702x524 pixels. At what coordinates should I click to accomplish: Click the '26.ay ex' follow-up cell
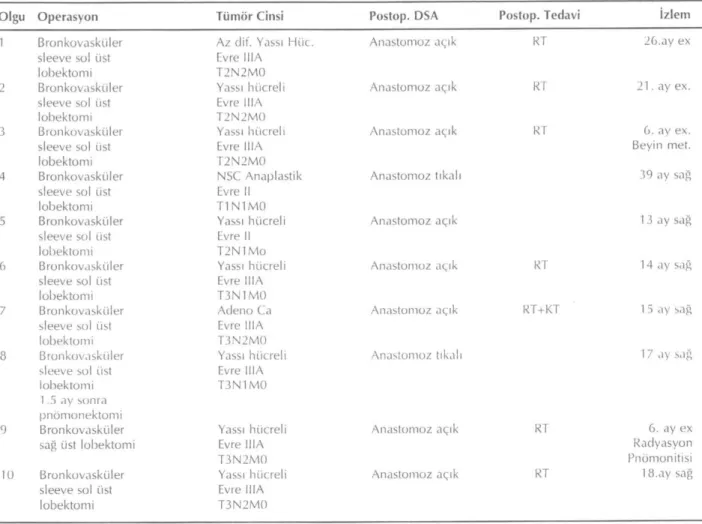(x=667, y=41)
